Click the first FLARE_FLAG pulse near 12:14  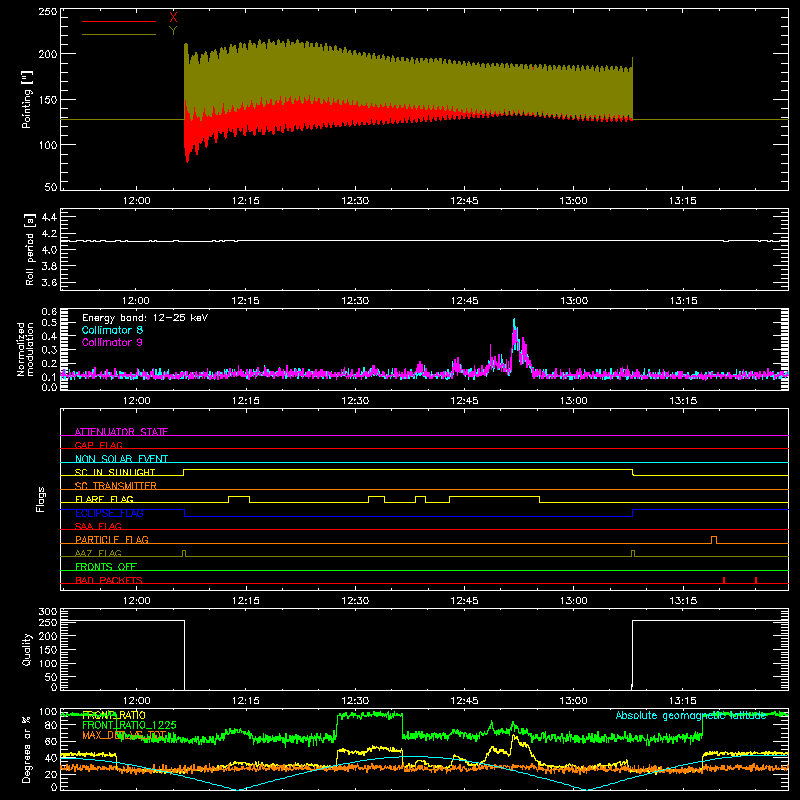click(239, 499)
